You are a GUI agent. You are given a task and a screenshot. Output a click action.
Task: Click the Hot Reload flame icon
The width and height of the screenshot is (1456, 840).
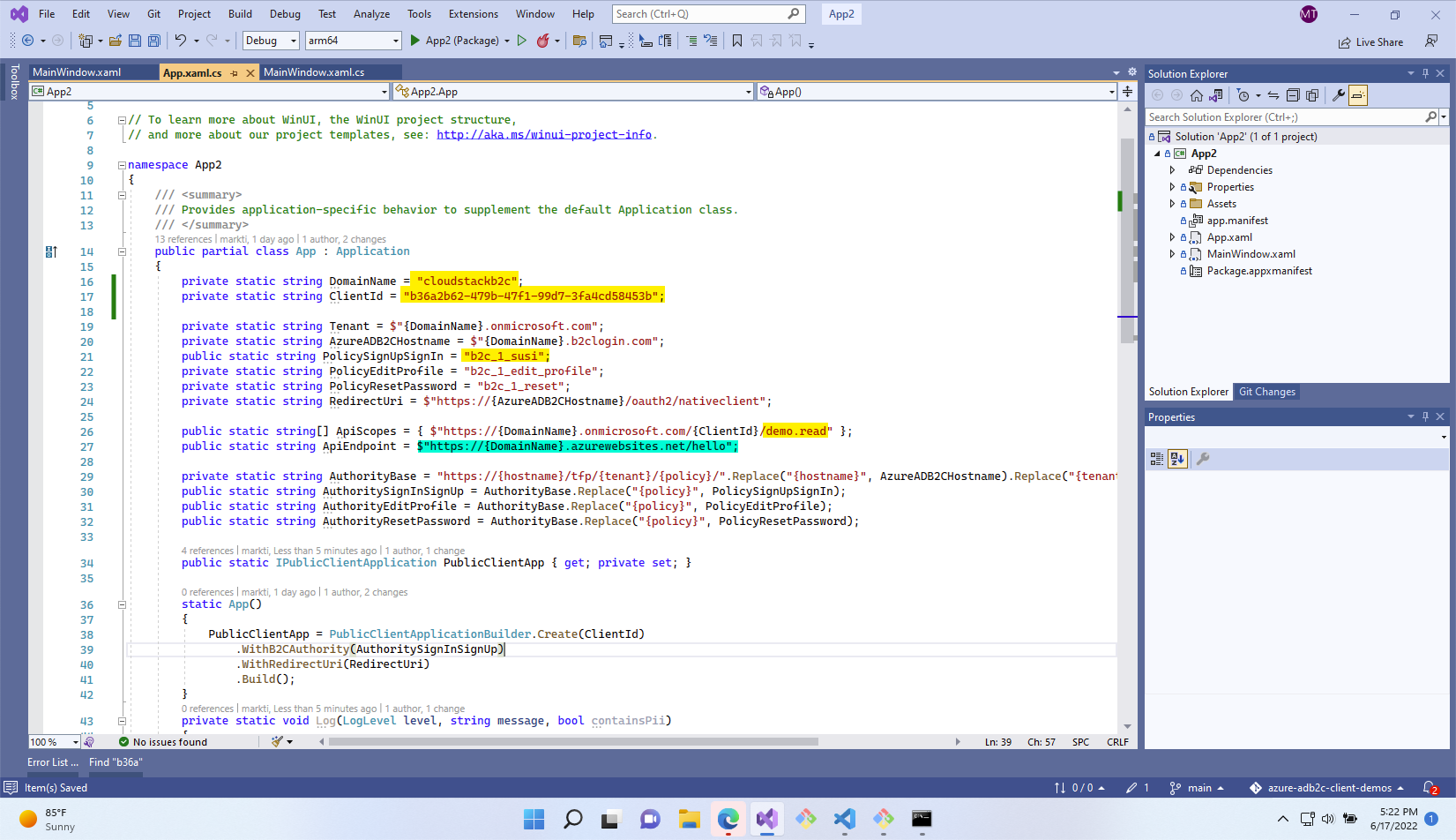[543, 41]
